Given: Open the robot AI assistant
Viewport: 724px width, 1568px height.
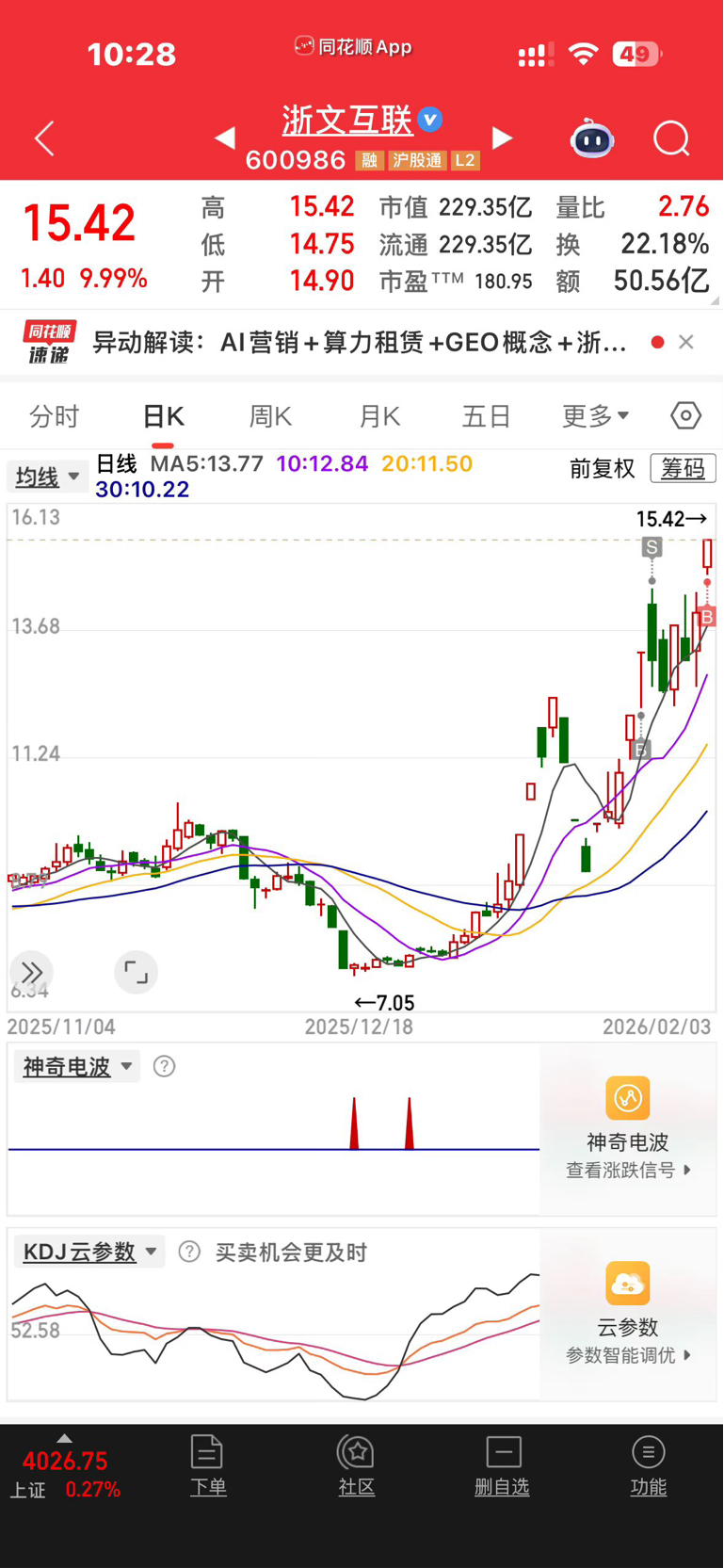Looking at the screenshot, I should [592, 138].
